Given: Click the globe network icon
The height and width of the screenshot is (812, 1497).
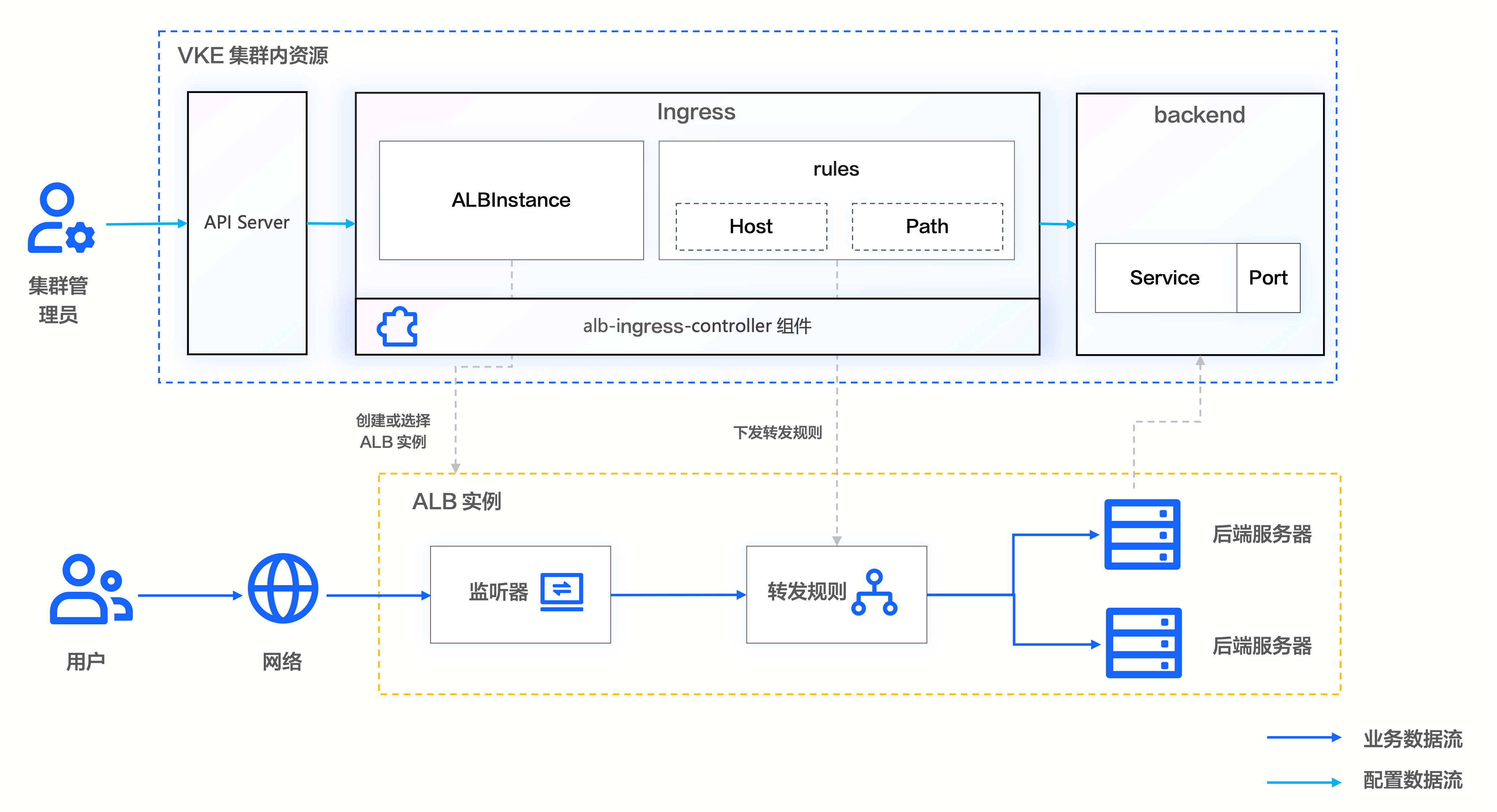Looking at the screenshot, I should 283,588.
